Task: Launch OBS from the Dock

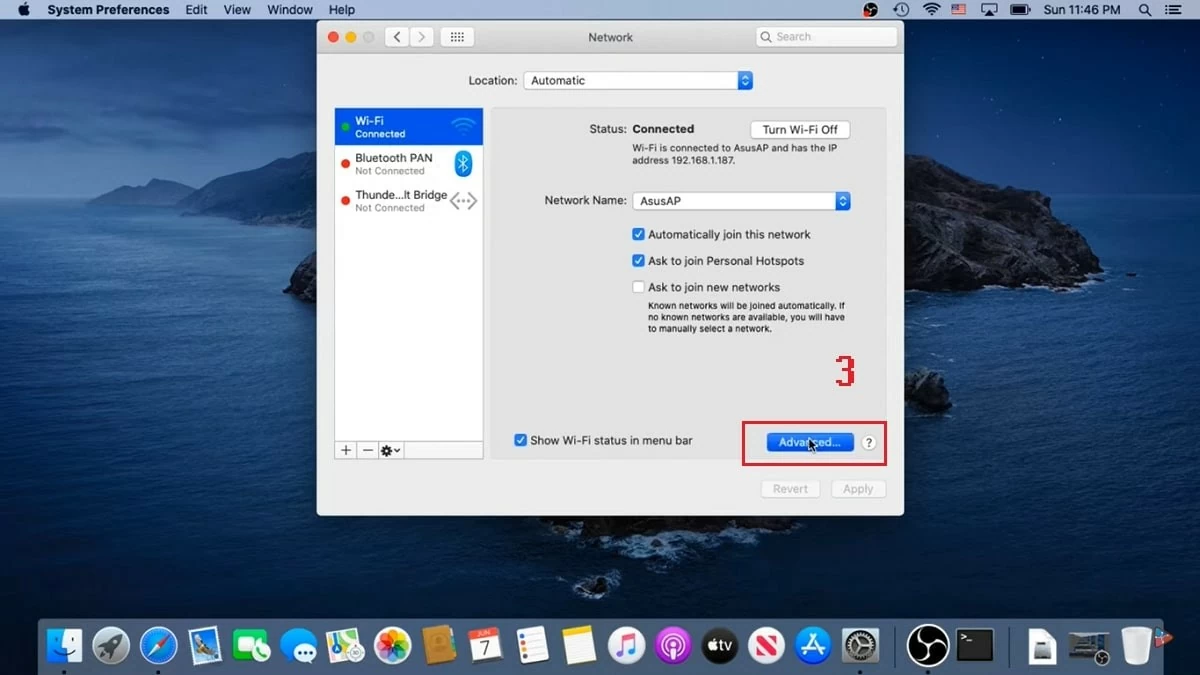Action: [x=927, y=646]
